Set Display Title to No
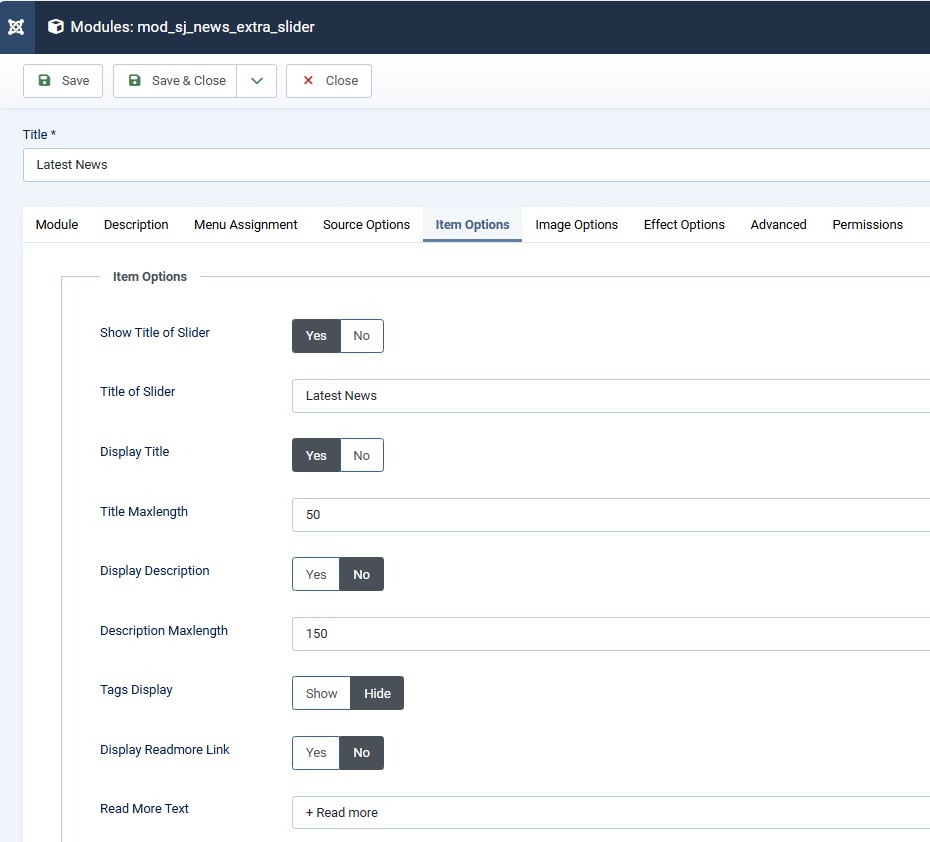The height and width of the screenshot is (842, 930). click(361, 456)
